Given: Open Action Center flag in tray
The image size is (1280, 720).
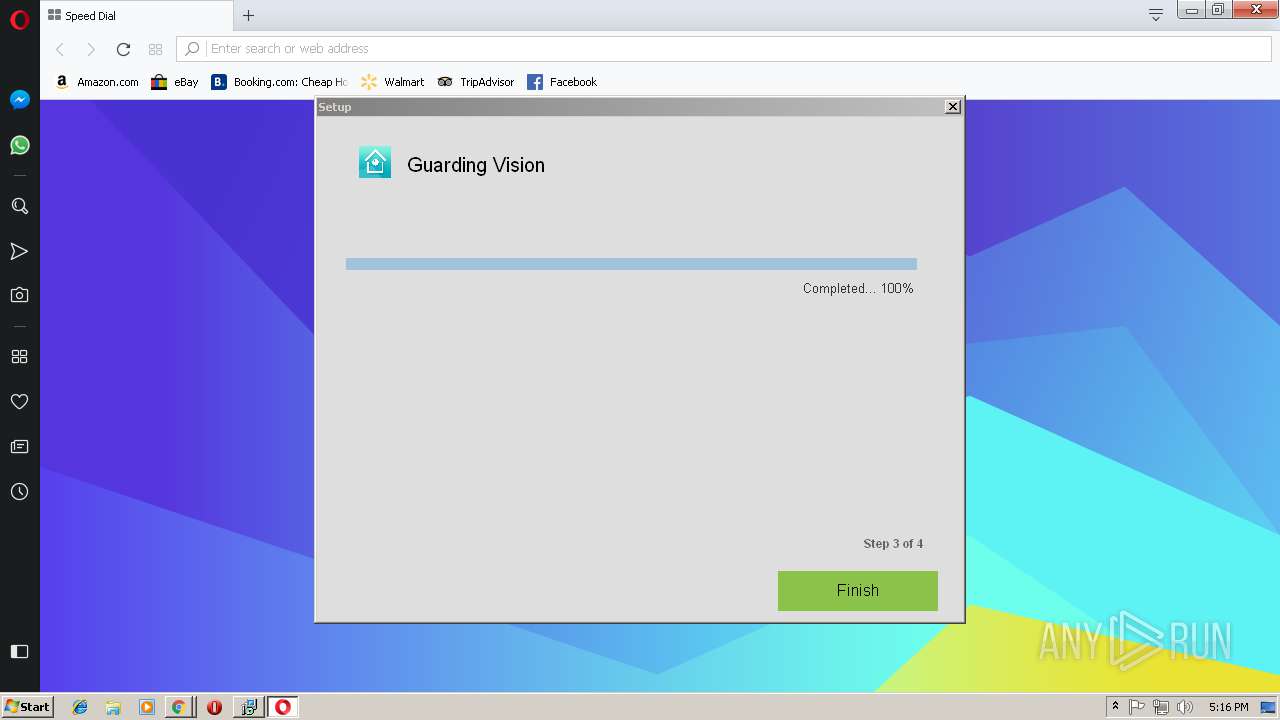Looking at the screenshot, I should coord(1137,707).
